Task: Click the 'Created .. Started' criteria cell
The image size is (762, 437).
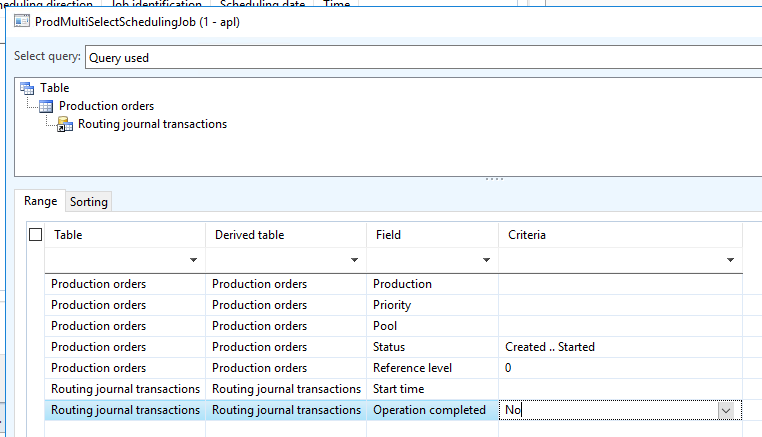Action: [x=621, y=347]
